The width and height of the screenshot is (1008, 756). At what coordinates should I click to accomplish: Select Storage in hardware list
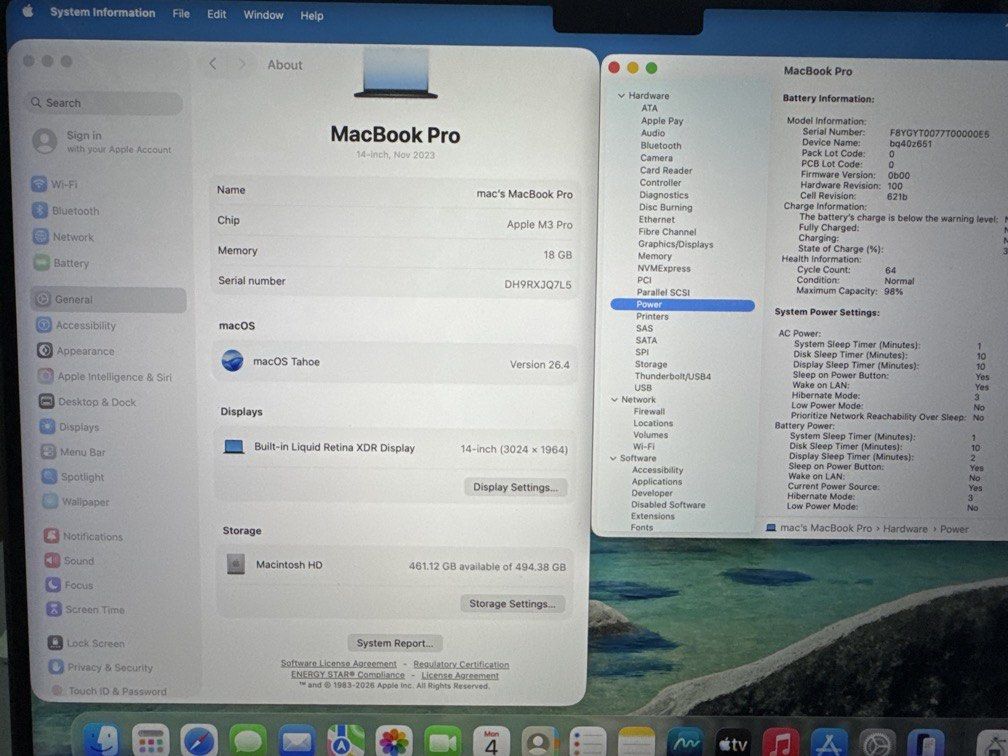pos(651,364)
